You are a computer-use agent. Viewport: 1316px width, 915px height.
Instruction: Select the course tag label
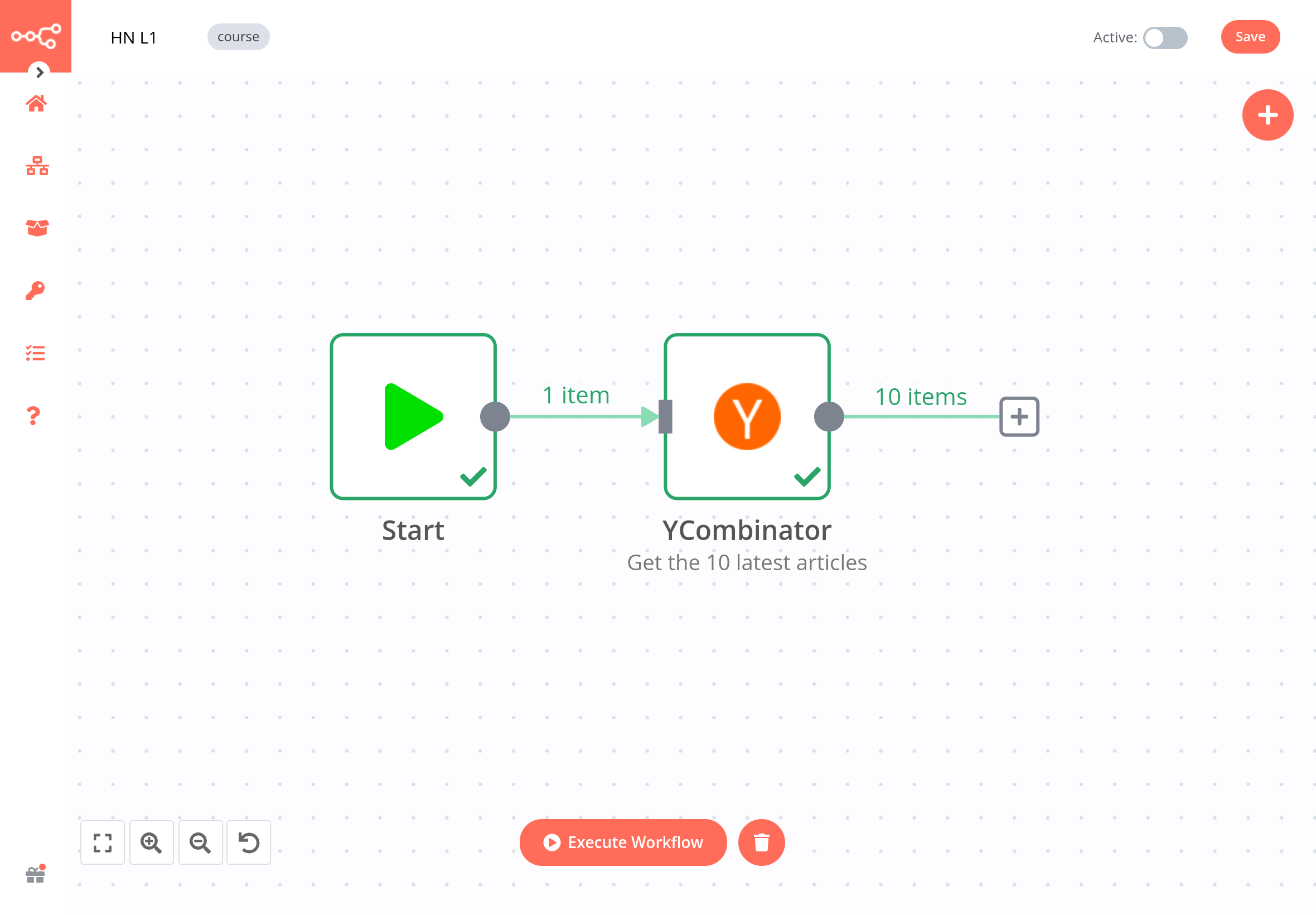pos(238,37)
